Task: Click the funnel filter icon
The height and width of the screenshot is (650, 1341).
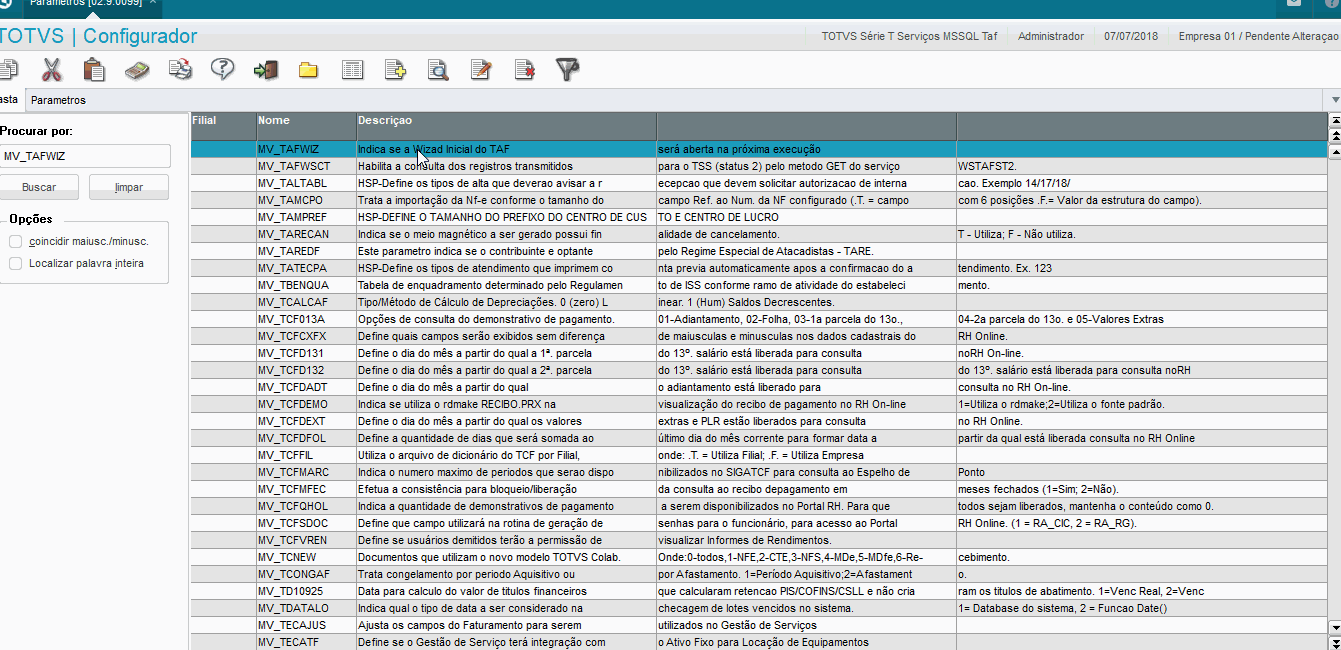Action: pos(567,70)
